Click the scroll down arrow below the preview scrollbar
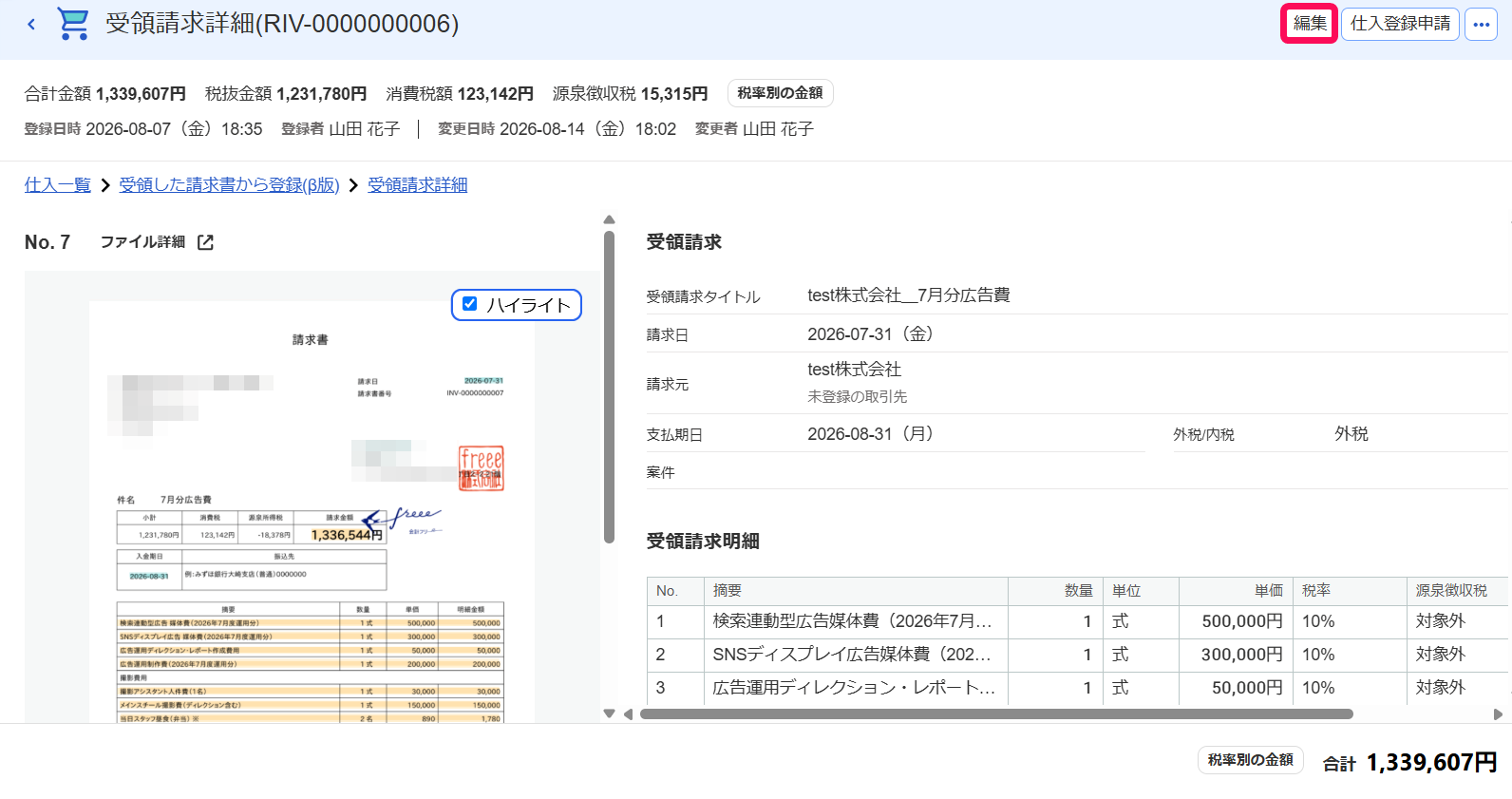The height and width of the screenshot is (799, 1512). coord(610,713)
